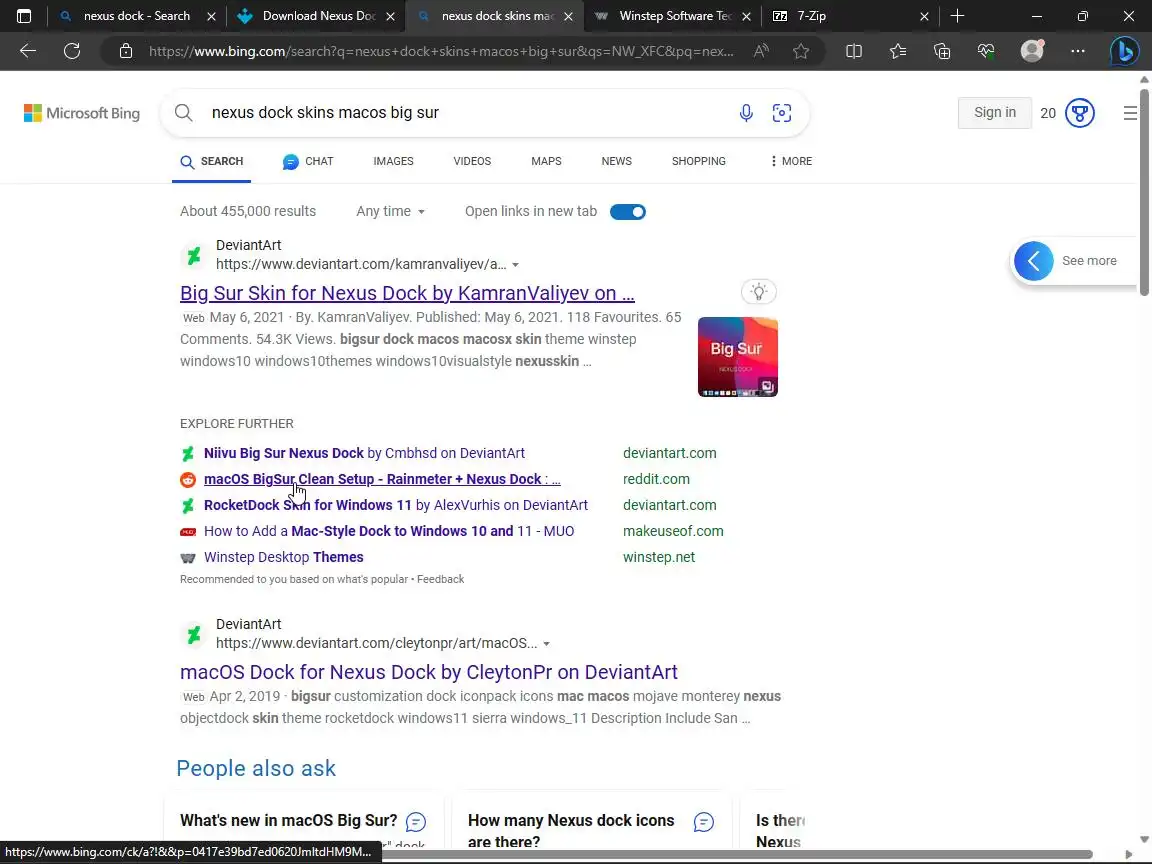Expand What's new in macOS Big Sur question
Image resolution: width=1152 pixels, height=864 pixels.
(x=289, y=821)
